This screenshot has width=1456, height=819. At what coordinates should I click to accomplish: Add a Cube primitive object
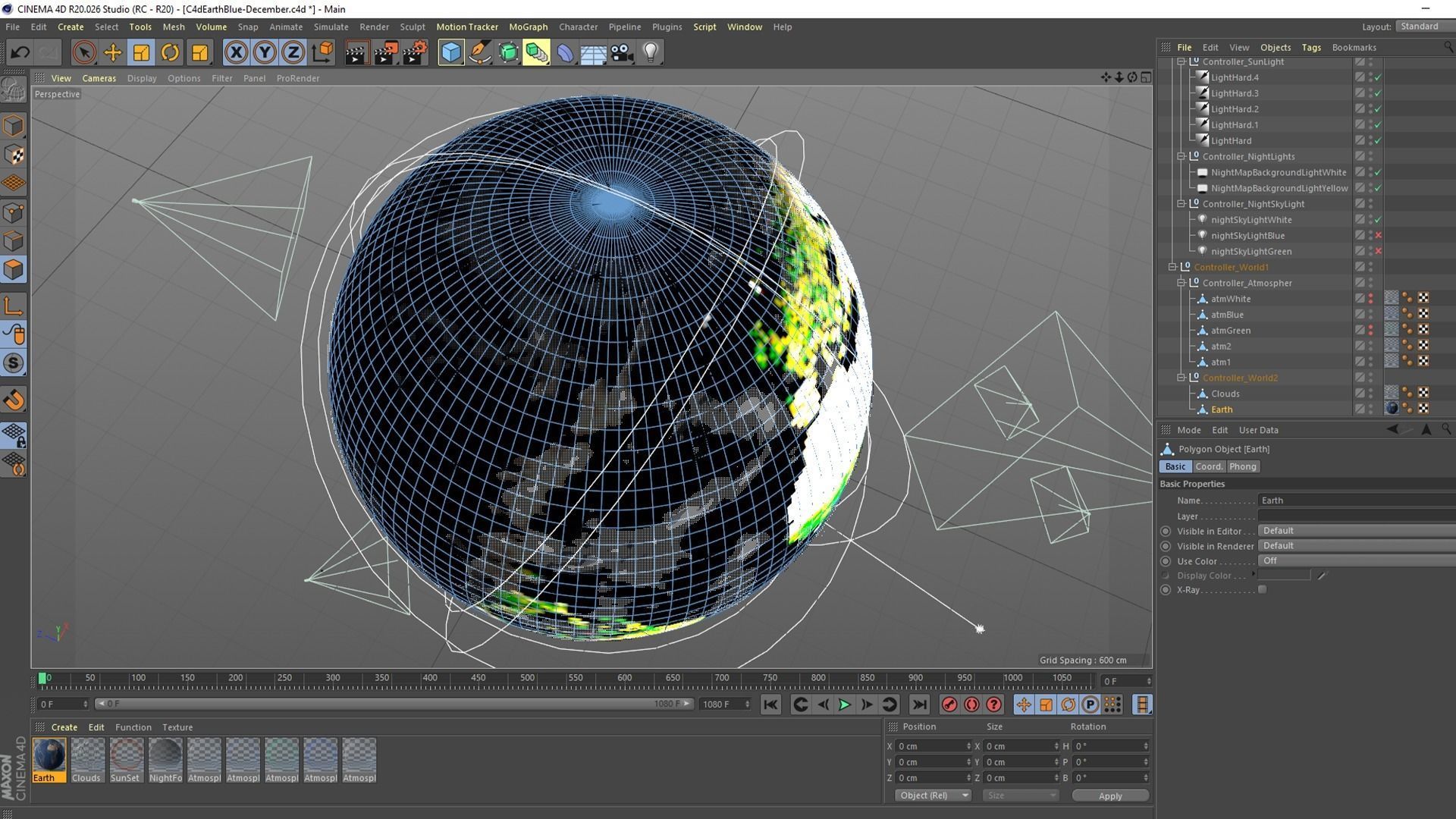pos(450,52)
